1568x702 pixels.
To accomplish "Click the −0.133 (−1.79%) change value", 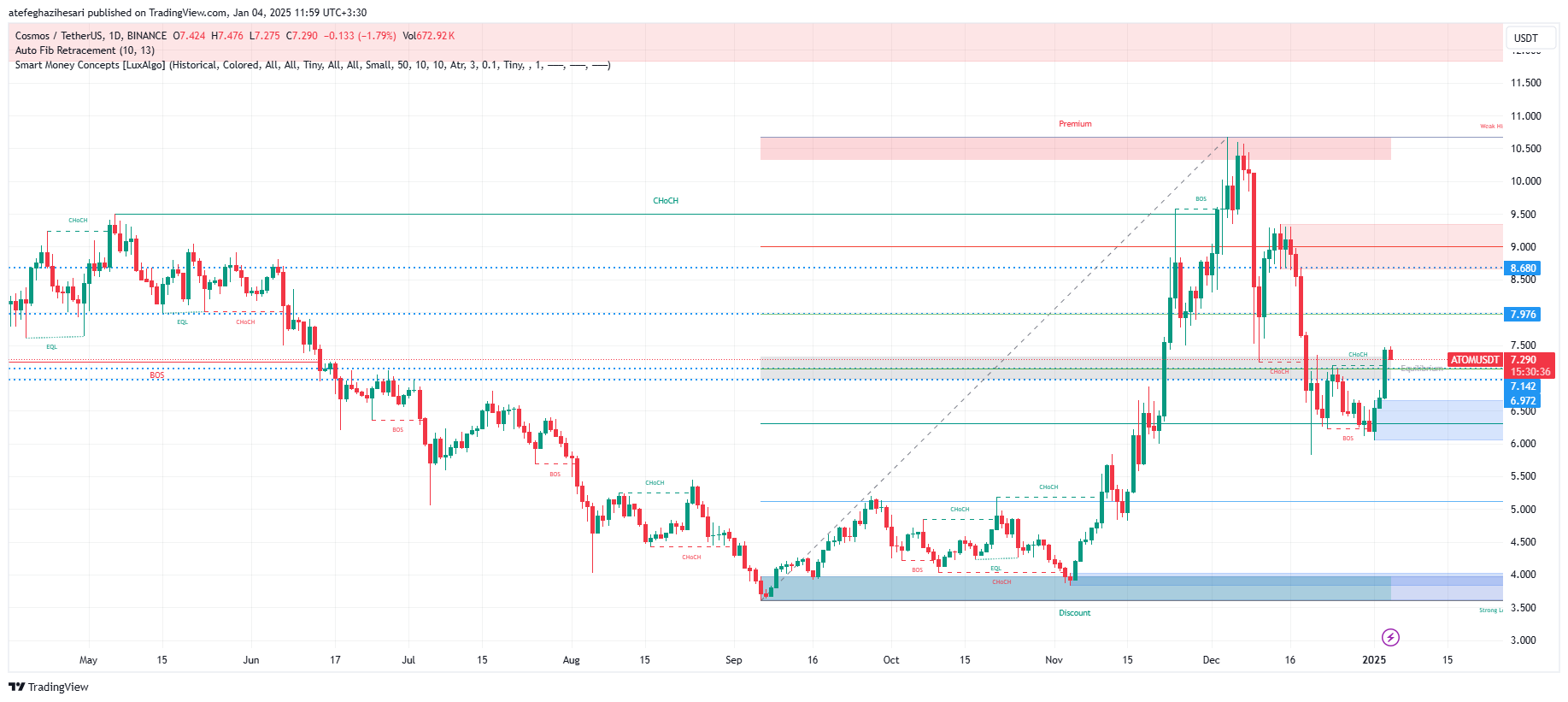I will 360,36.
